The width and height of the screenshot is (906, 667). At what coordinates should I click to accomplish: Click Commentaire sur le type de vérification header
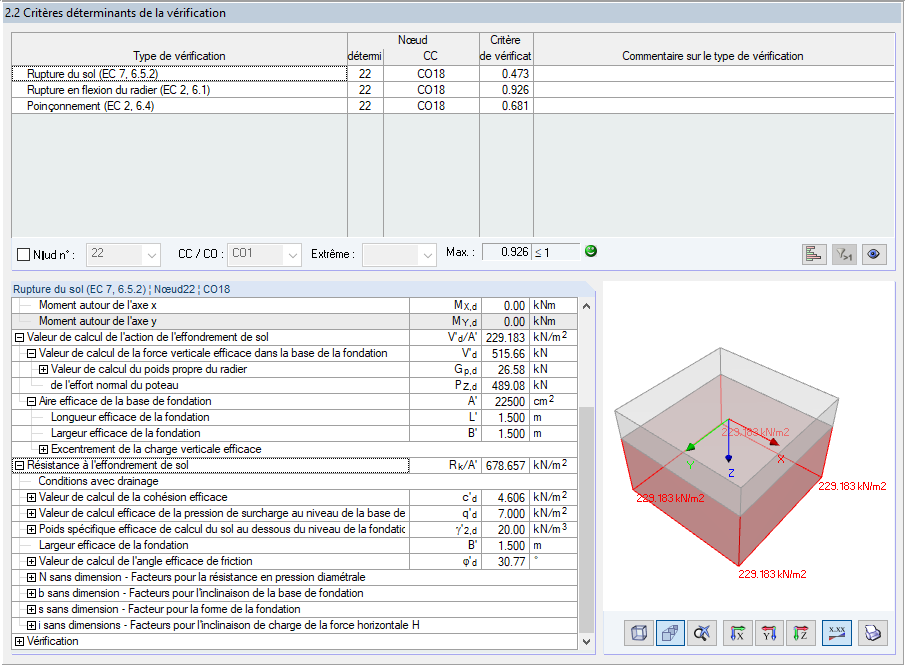click(712, 56)
